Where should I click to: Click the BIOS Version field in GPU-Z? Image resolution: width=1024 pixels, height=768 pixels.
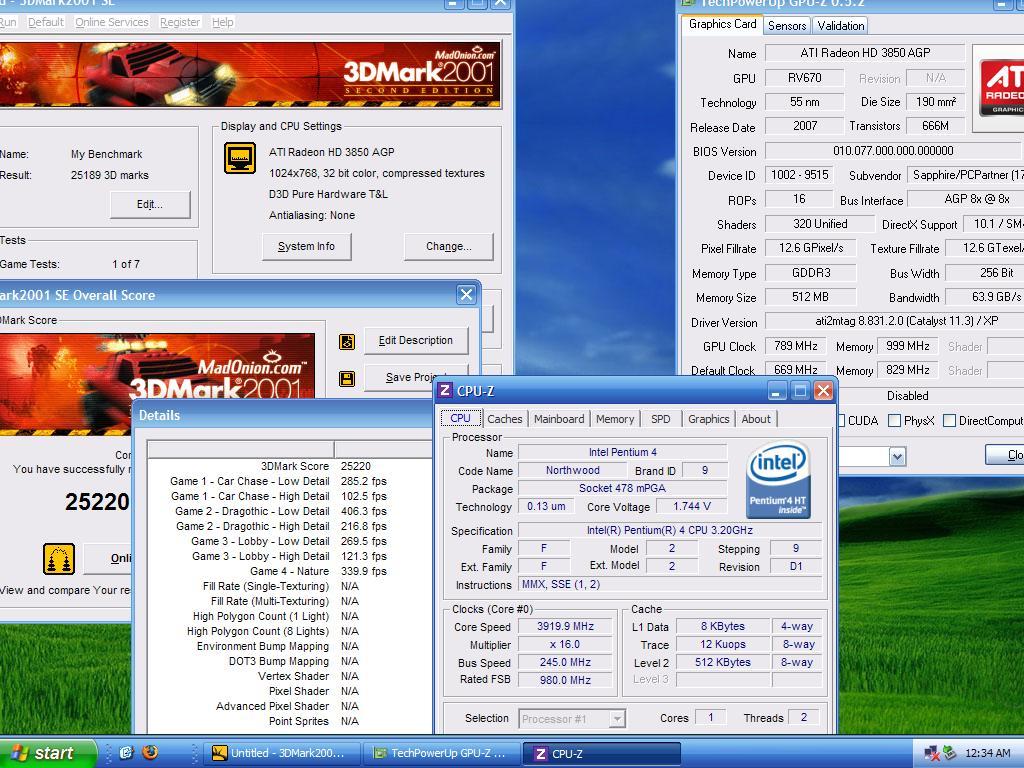point(893,151)
